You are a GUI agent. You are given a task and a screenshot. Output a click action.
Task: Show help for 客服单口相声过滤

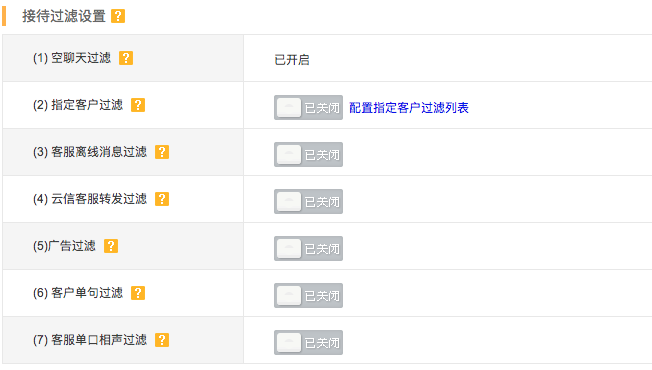click(162, 340)
